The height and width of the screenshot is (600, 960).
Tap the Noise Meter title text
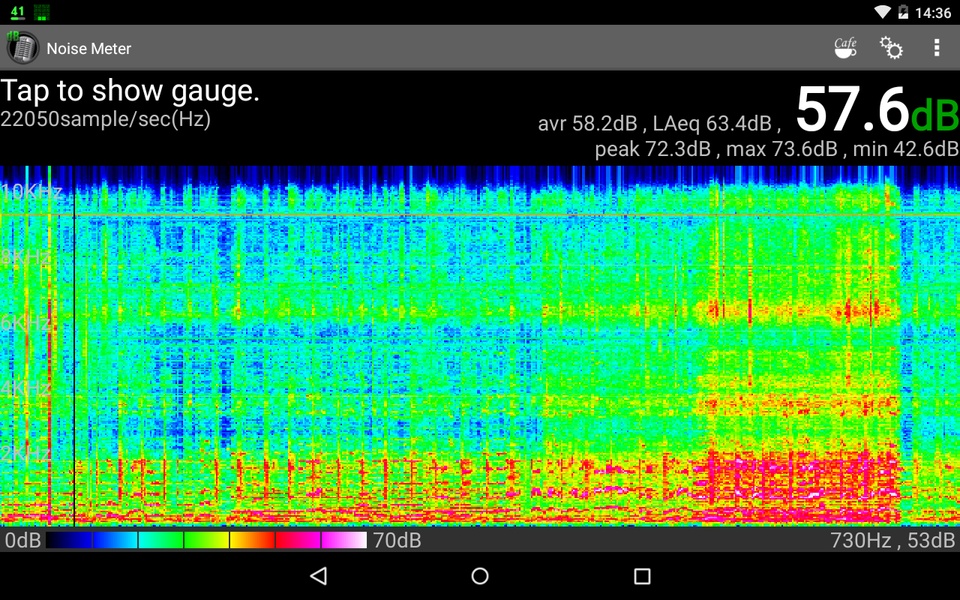[89, 48]
